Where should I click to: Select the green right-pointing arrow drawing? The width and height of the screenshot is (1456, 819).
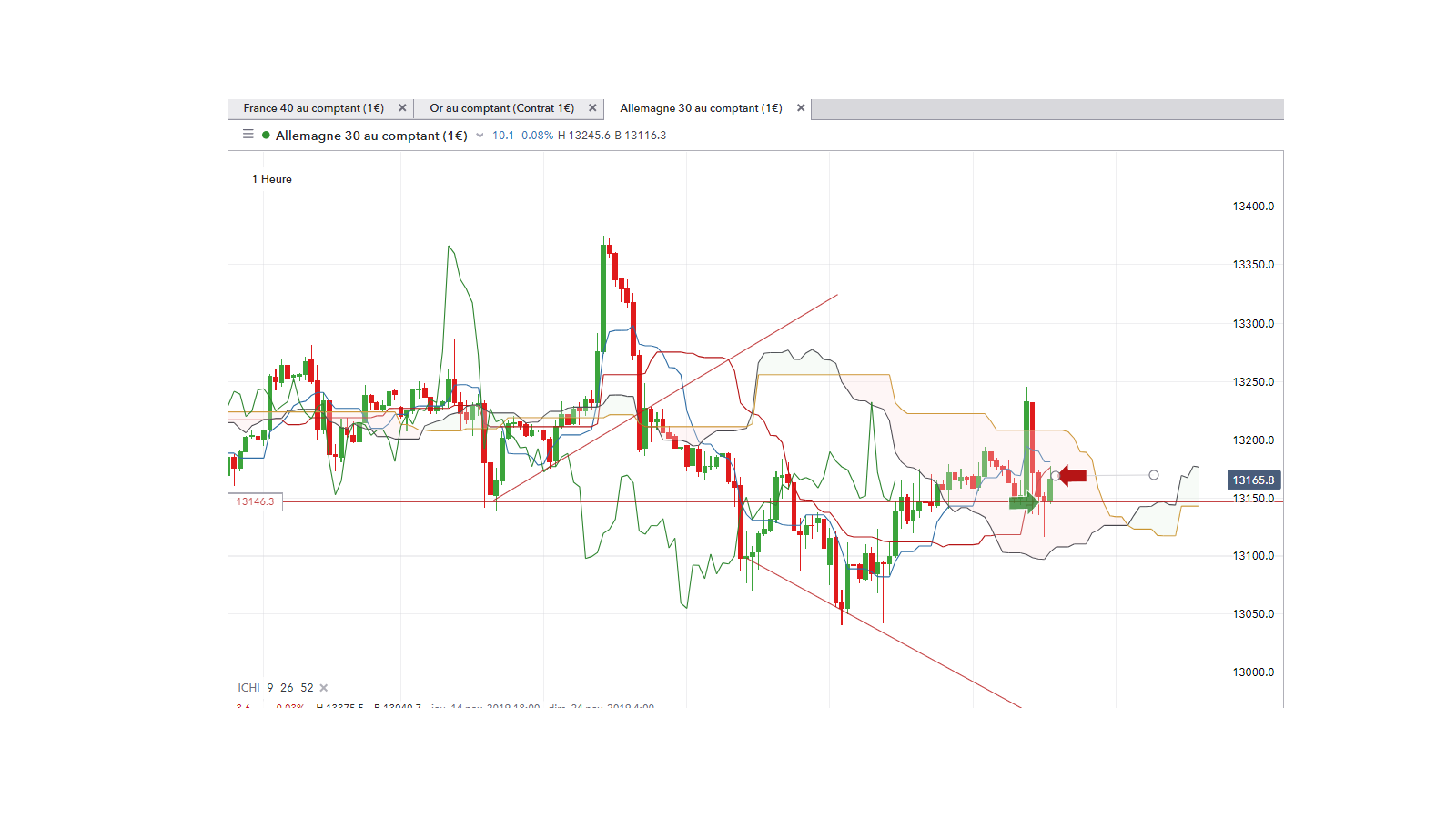1024,501
